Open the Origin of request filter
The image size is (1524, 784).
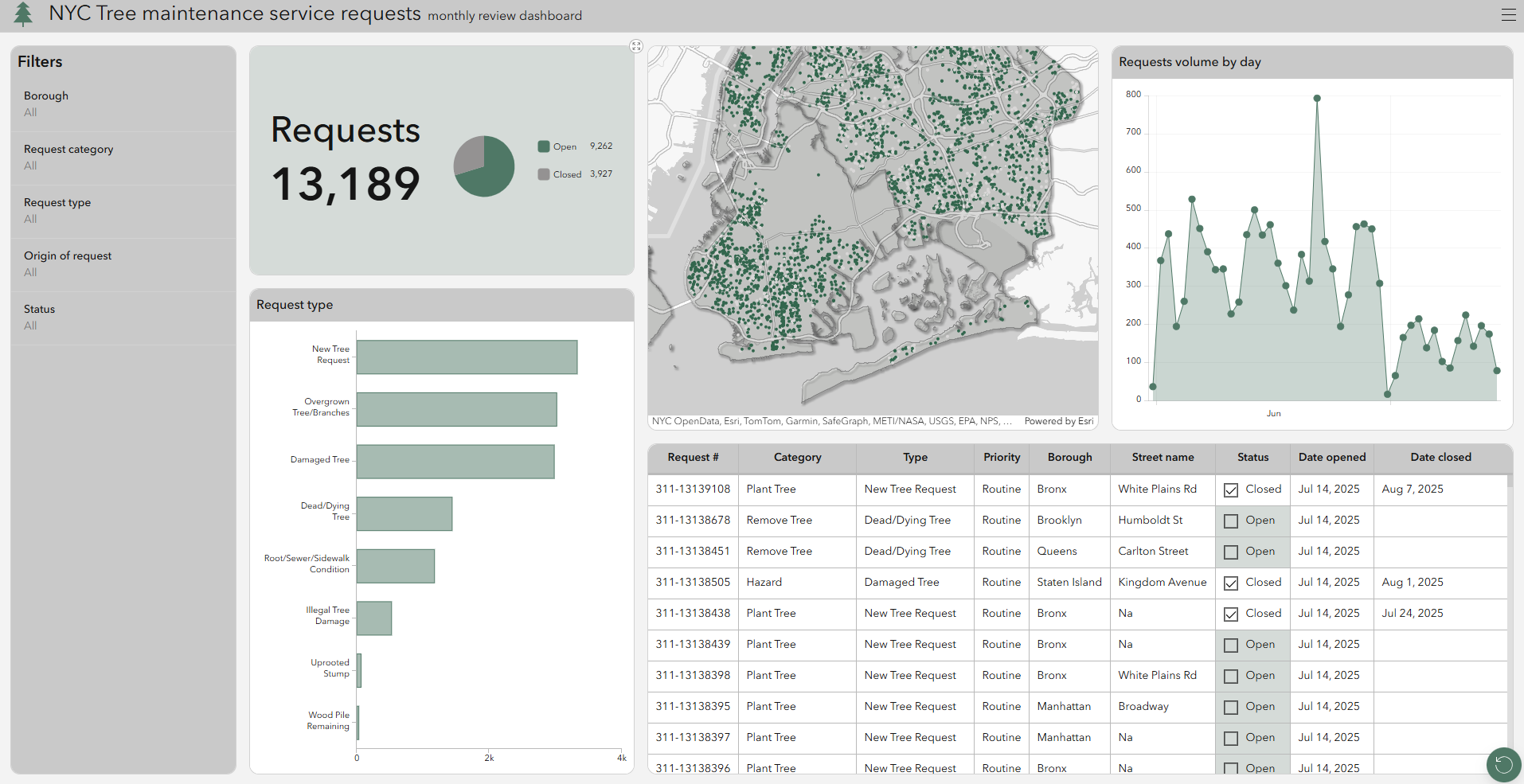click(123, 263)
